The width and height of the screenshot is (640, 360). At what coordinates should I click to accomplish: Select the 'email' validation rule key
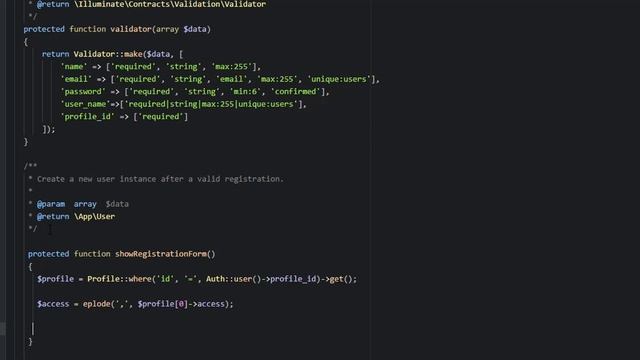(x=76, y=79)
